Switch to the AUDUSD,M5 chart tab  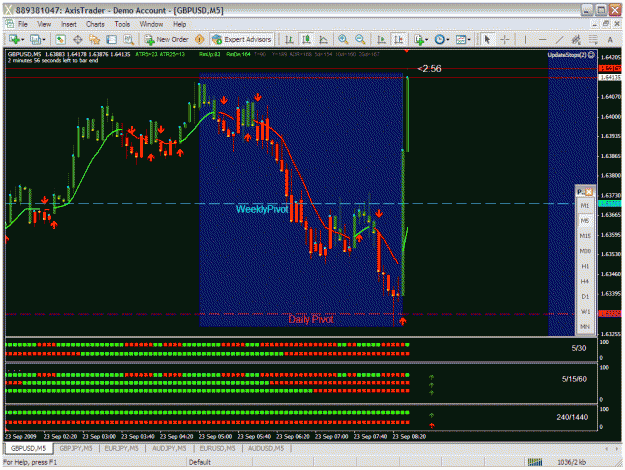click(266, 448)
